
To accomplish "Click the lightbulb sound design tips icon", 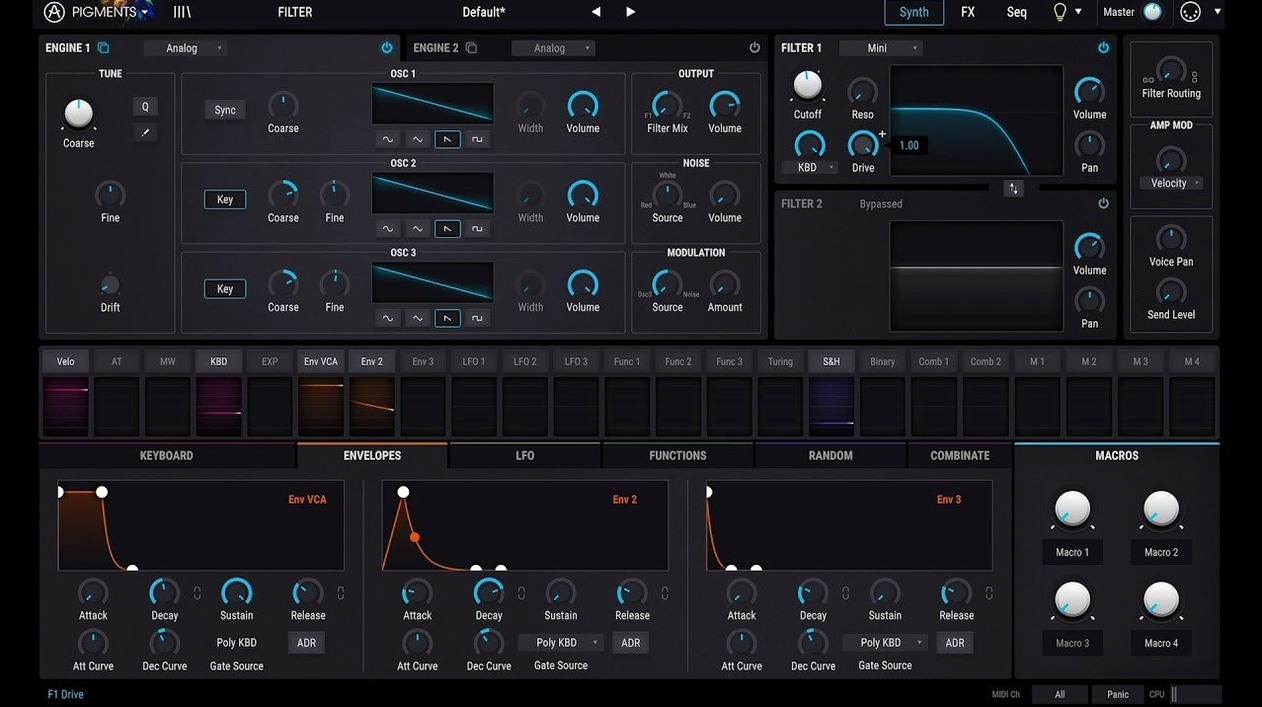I will 1060,12.
